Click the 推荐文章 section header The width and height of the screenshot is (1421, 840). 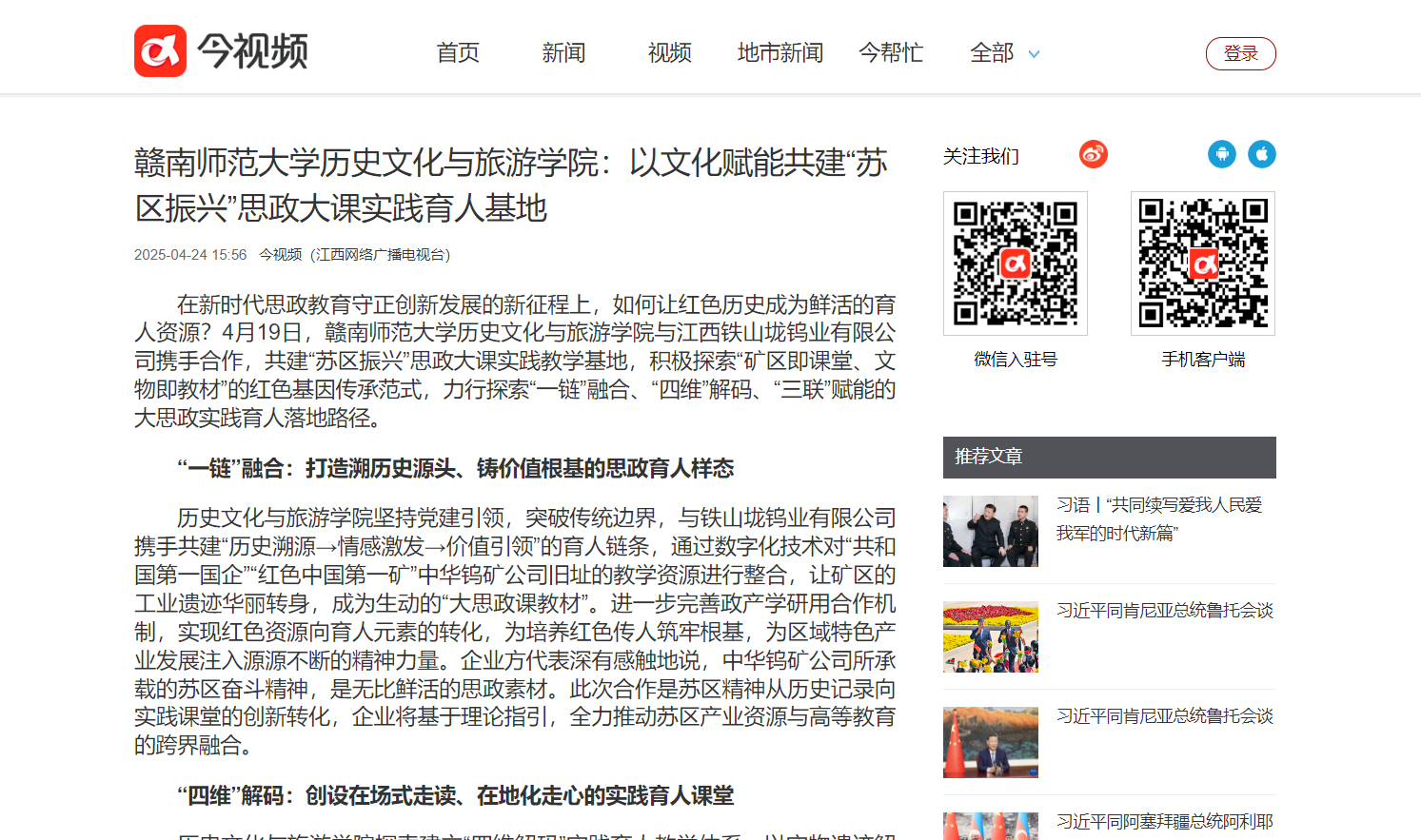click(x=1110, y=458)
